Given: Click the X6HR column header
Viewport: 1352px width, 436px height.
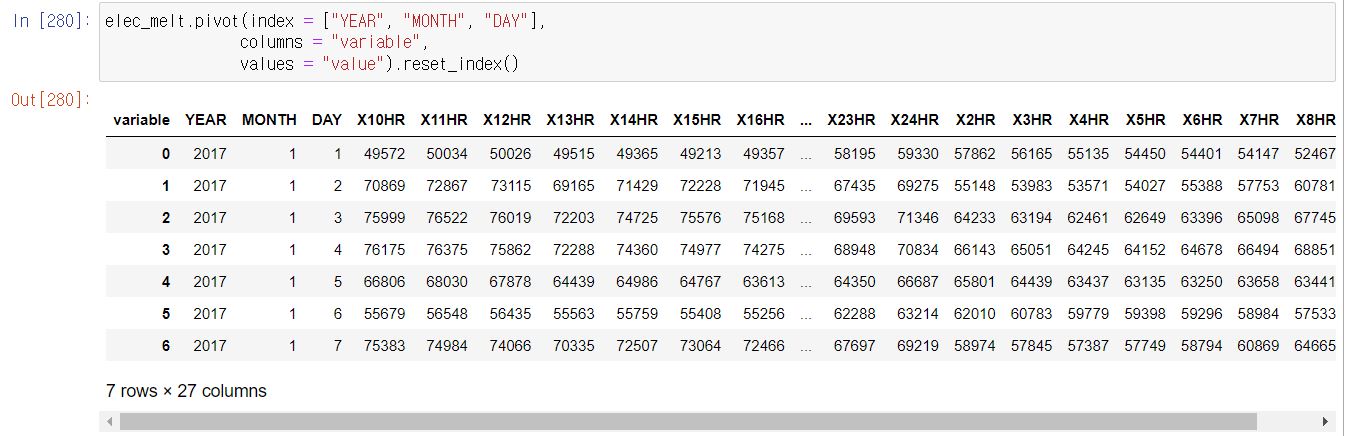Looking at the screenshot, I should (x=1202, y=120).
